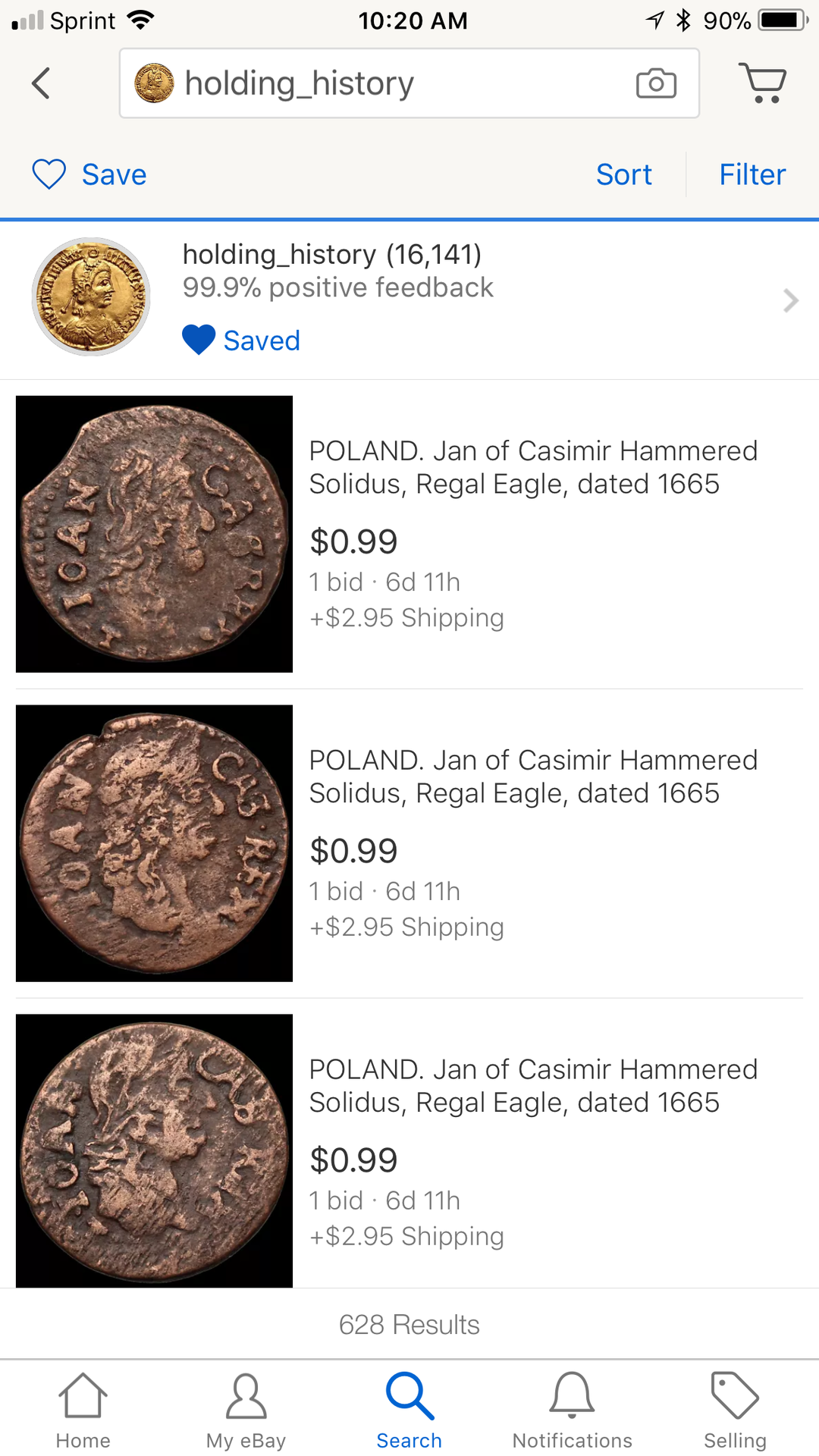
Task: Tap the back arrow icon
Action: point(42,83)
